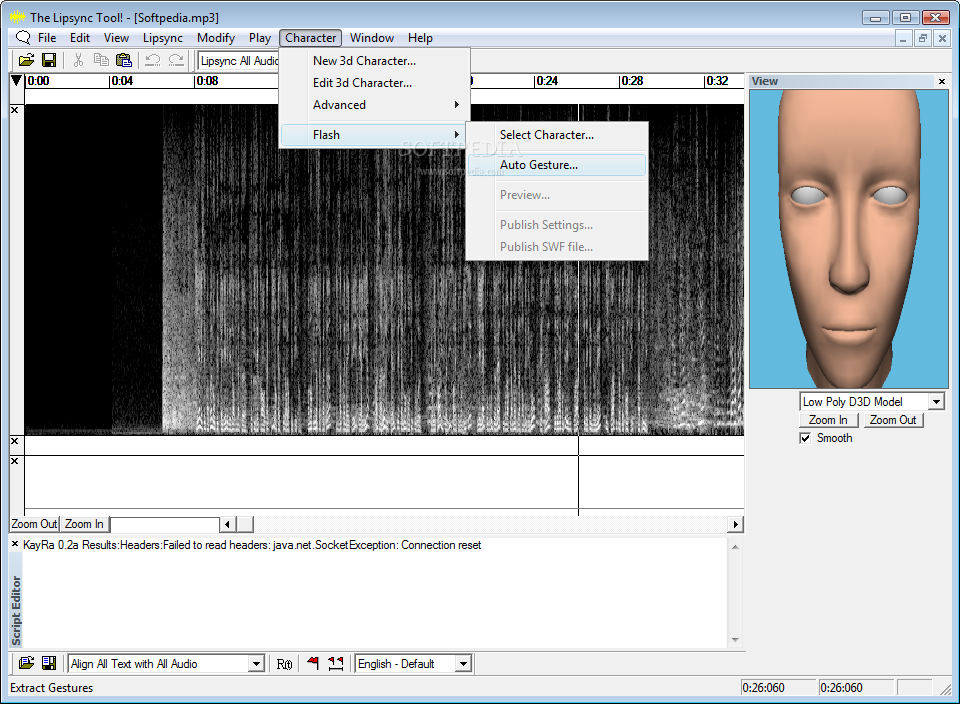
Task: Click the Rθ phonetic icon
Action: pos(284,664)
